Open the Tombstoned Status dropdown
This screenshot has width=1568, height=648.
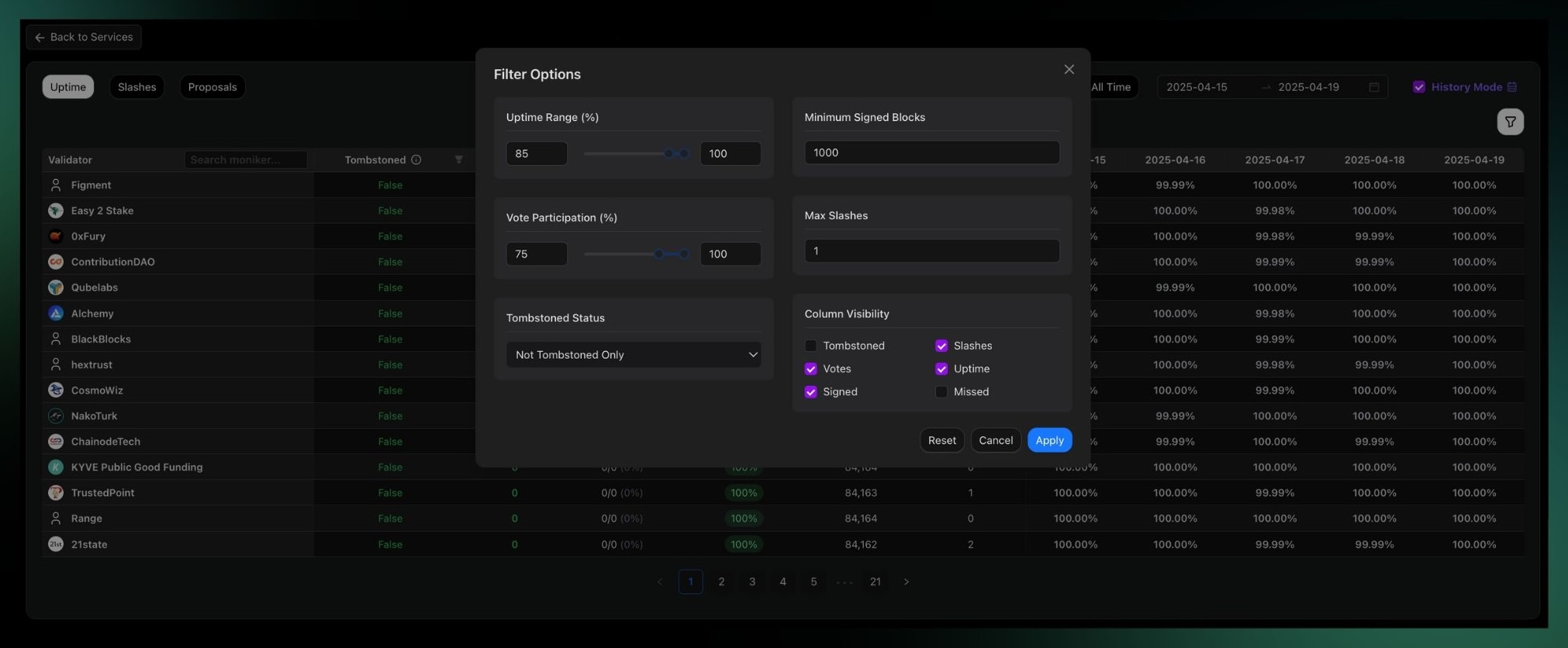(634, 355)
